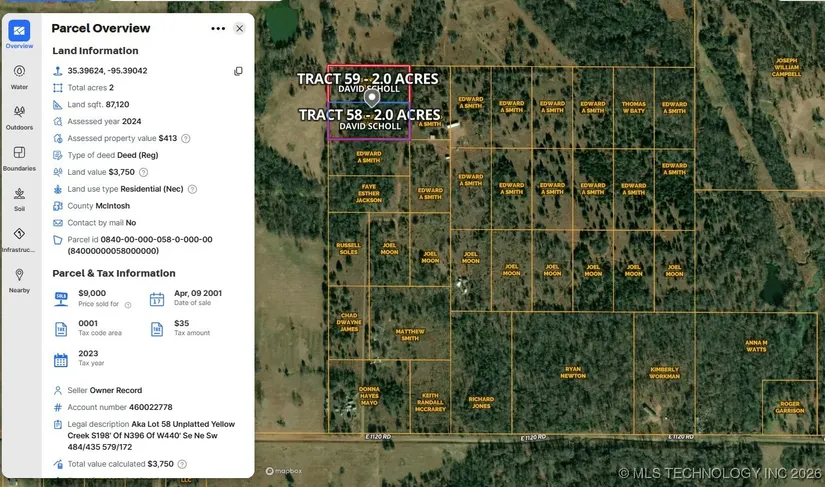The image size is (825, 487).
Task: Open the Nearby location pin icon
Action: tap(19, 279)
